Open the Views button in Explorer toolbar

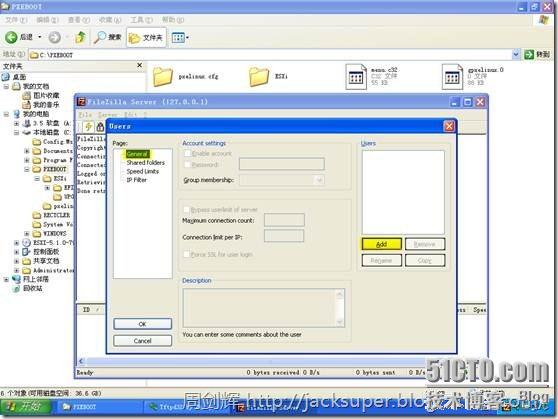pyautogui.click(x=180, y=37)
